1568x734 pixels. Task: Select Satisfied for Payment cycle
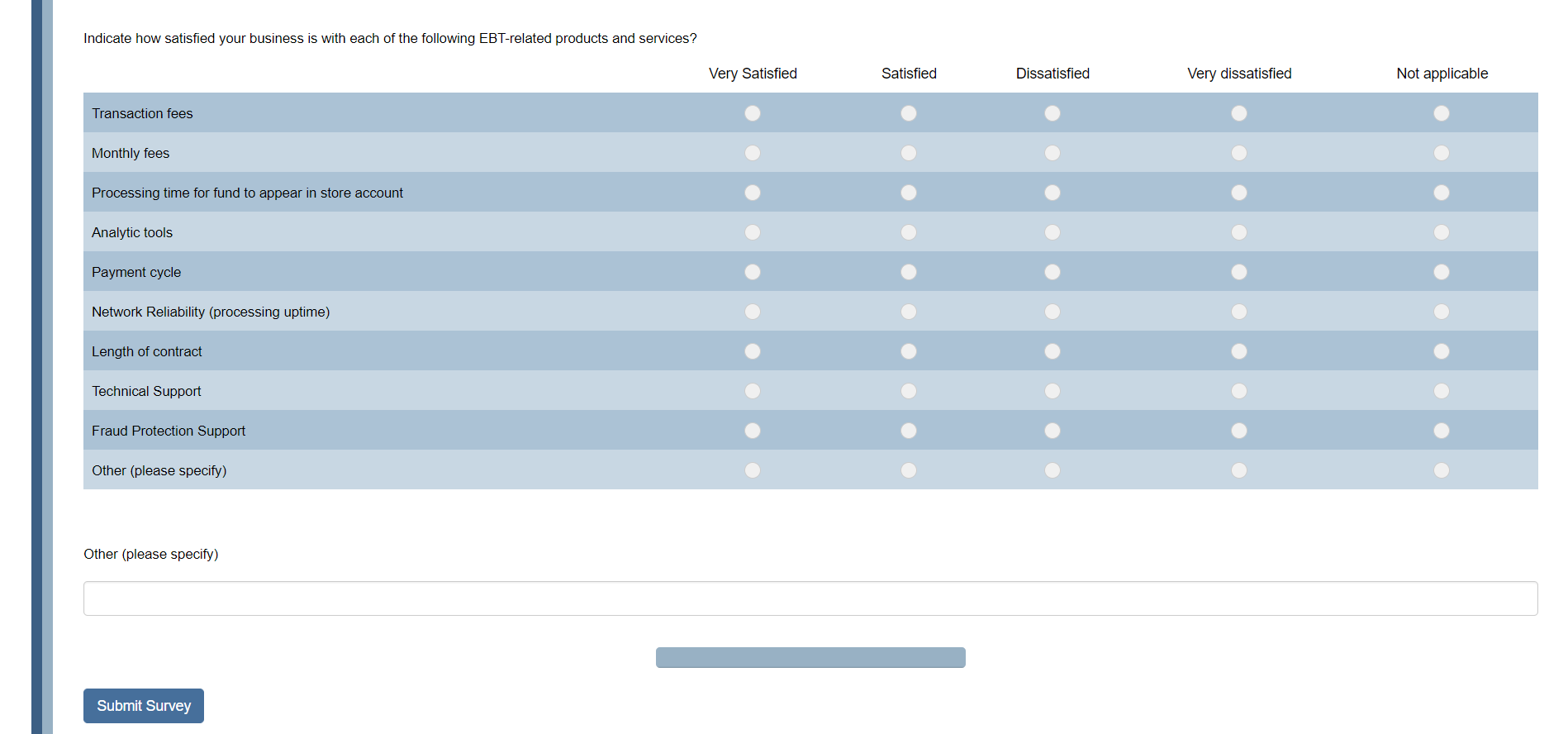(x=909, y=272)
